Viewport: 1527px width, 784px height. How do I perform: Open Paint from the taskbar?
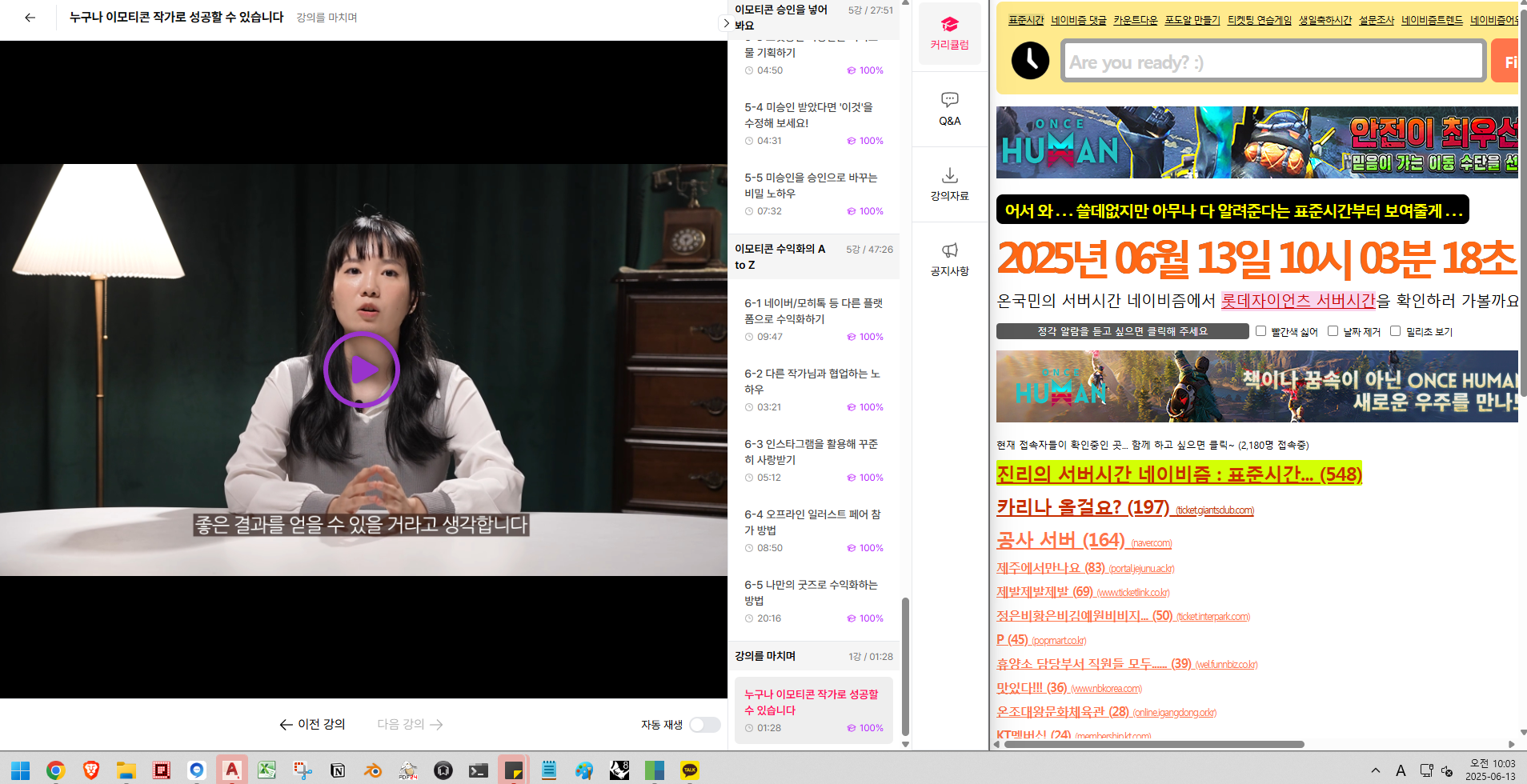pyautogui.click(x=583, y=770)
